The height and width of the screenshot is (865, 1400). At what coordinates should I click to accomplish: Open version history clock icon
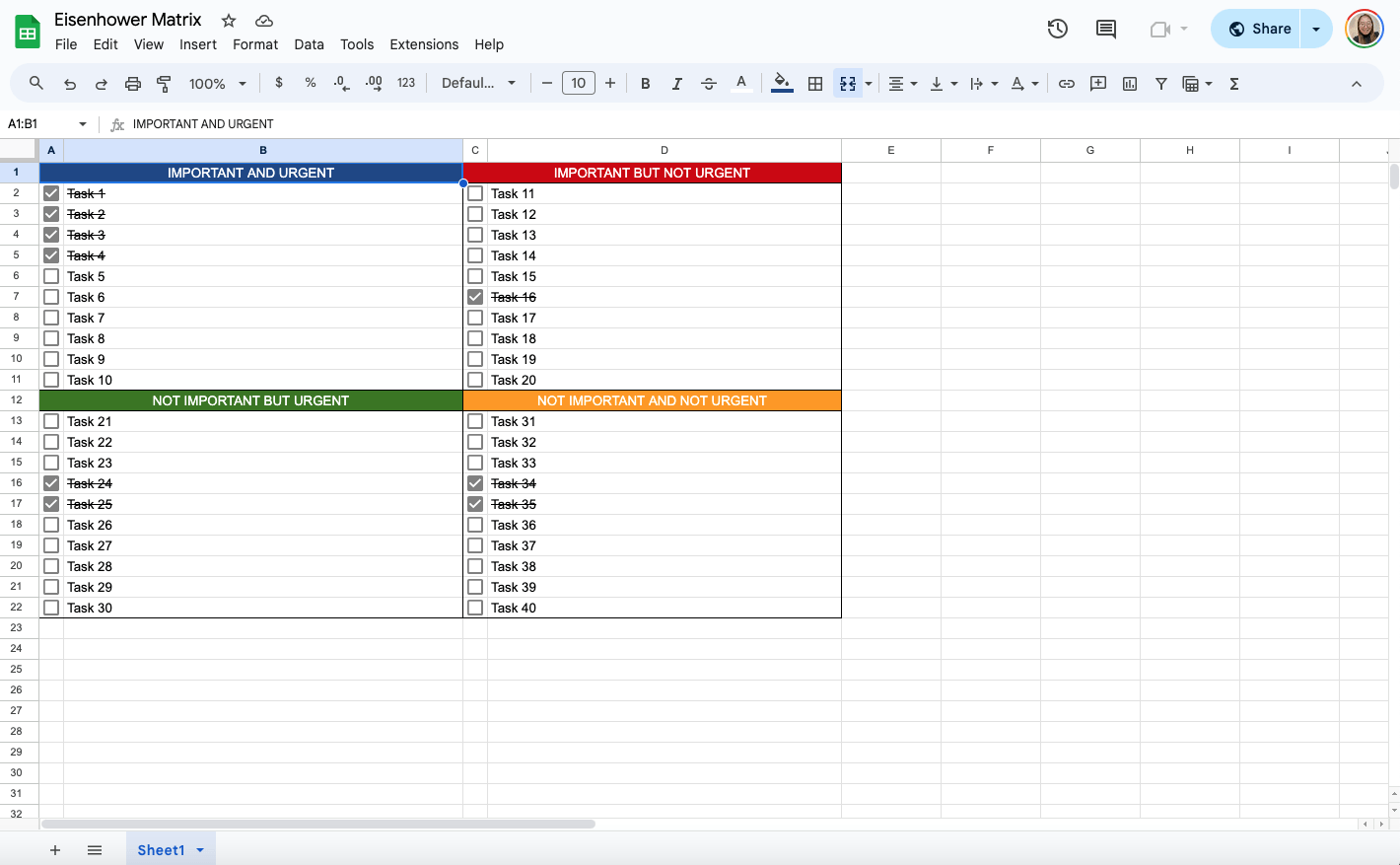tap(1058, 29)
